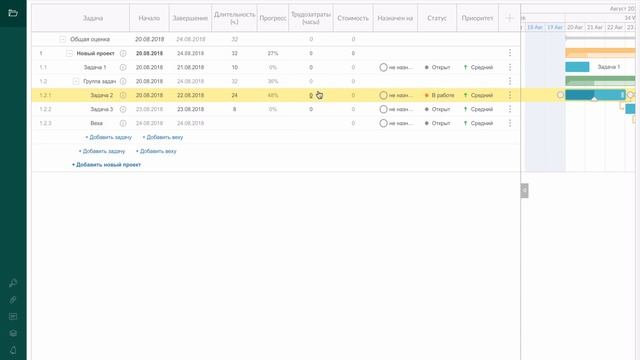Open info icon for Новый проект

(x=123, y=53)
